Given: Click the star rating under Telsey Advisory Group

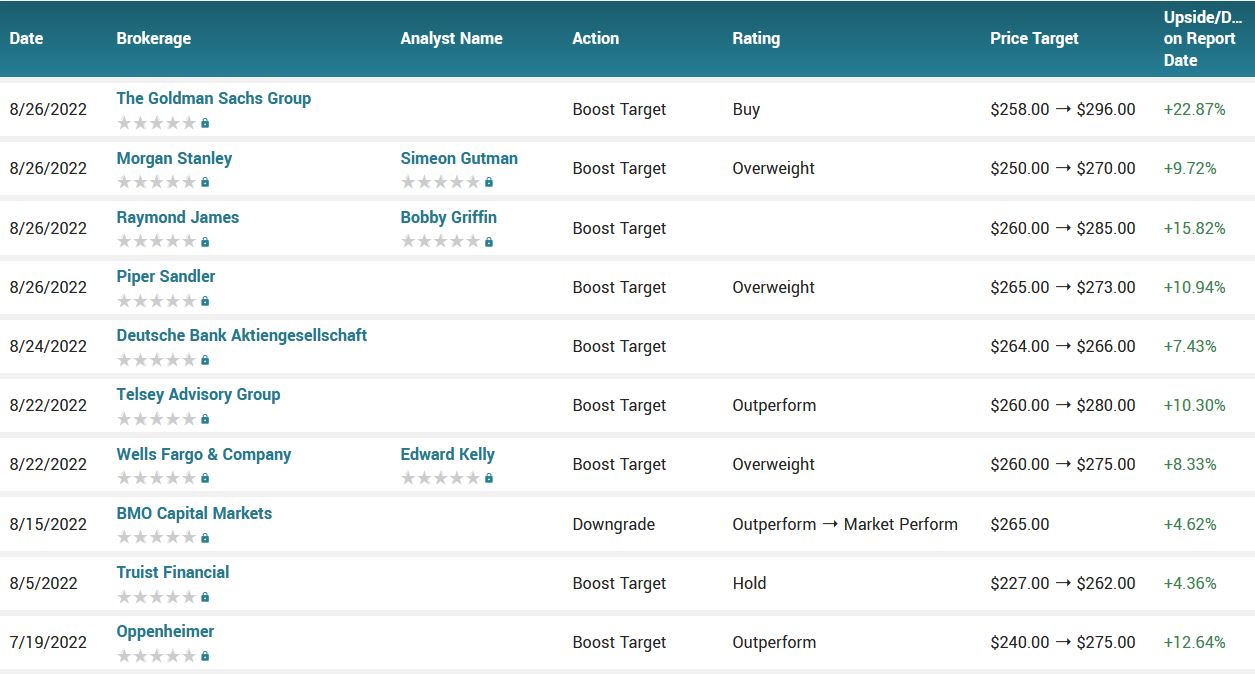Looking at the screenshot, I should point(157,418).
